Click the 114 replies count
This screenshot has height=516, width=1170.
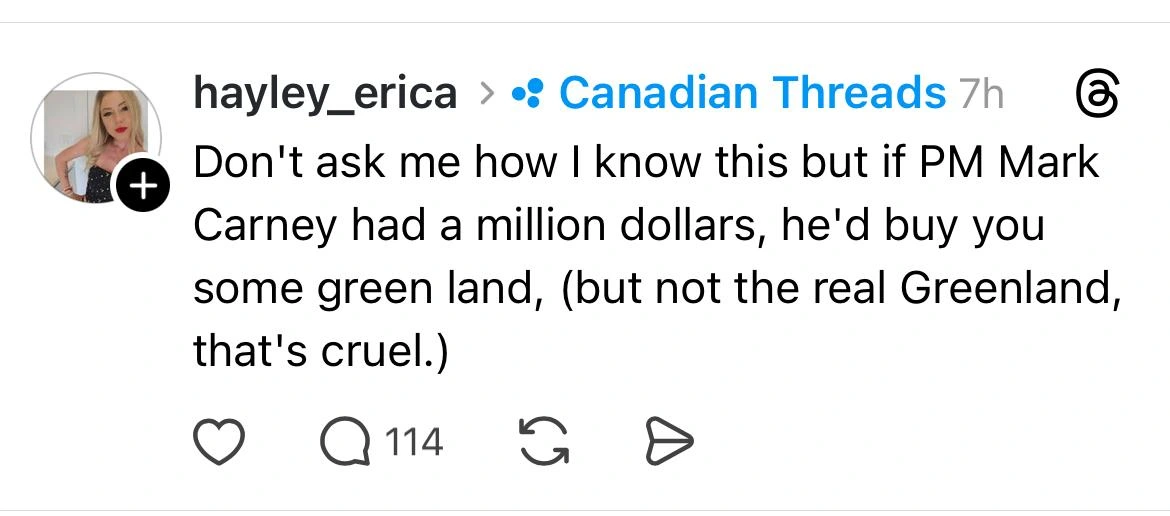pos(414,441)
